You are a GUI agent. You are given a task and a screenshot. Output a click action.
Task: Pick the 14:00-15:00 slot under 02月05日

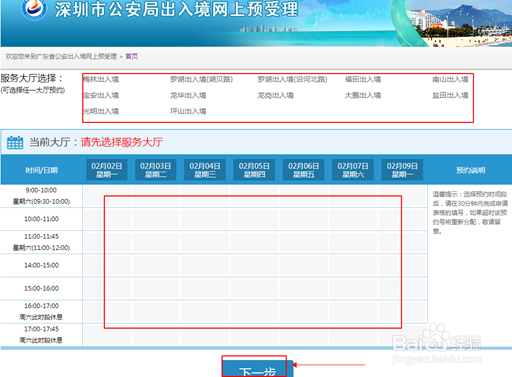[x=254, y=265]
